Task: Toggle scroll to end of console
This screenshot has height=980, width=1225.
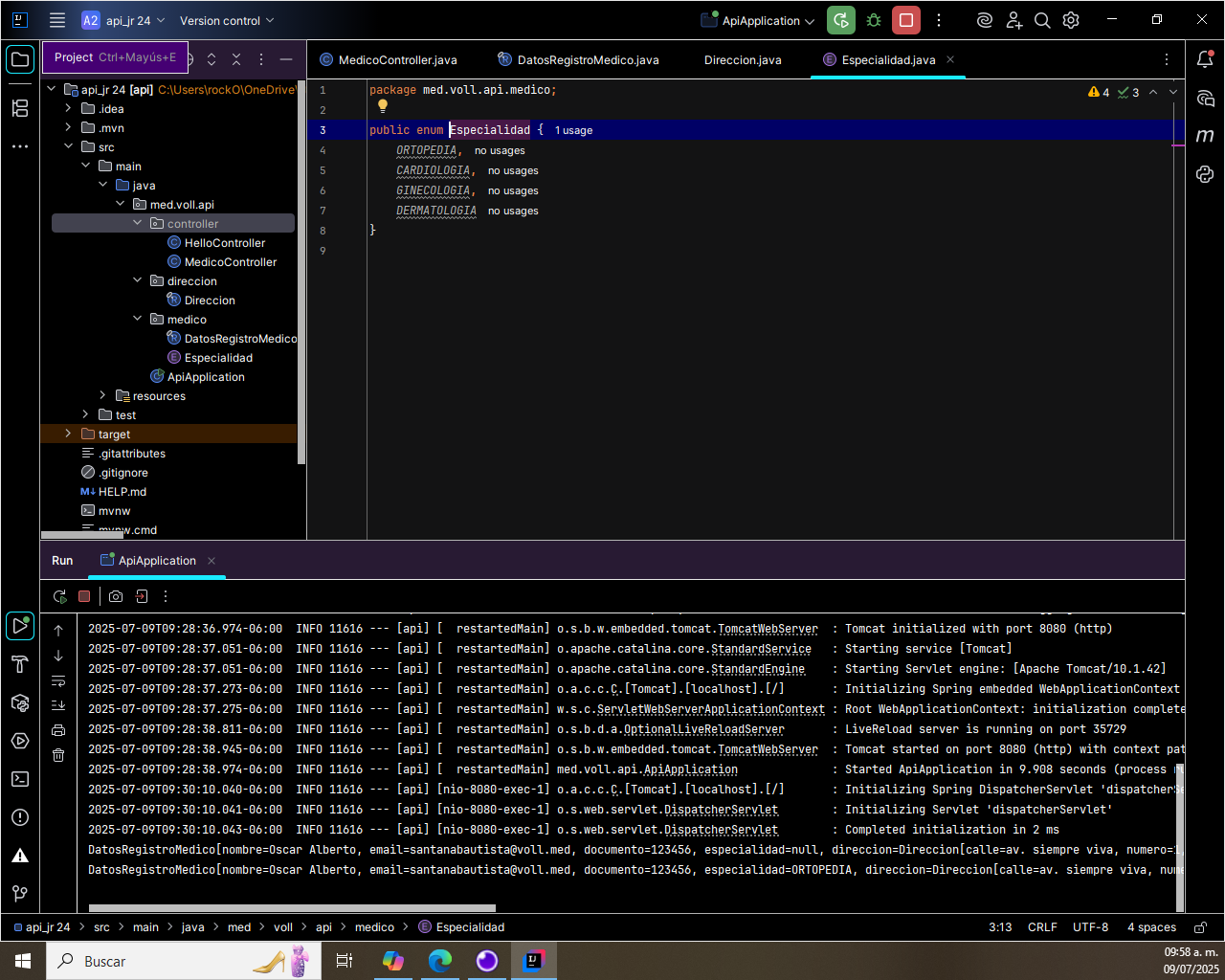Action: [x=58, y=705]
